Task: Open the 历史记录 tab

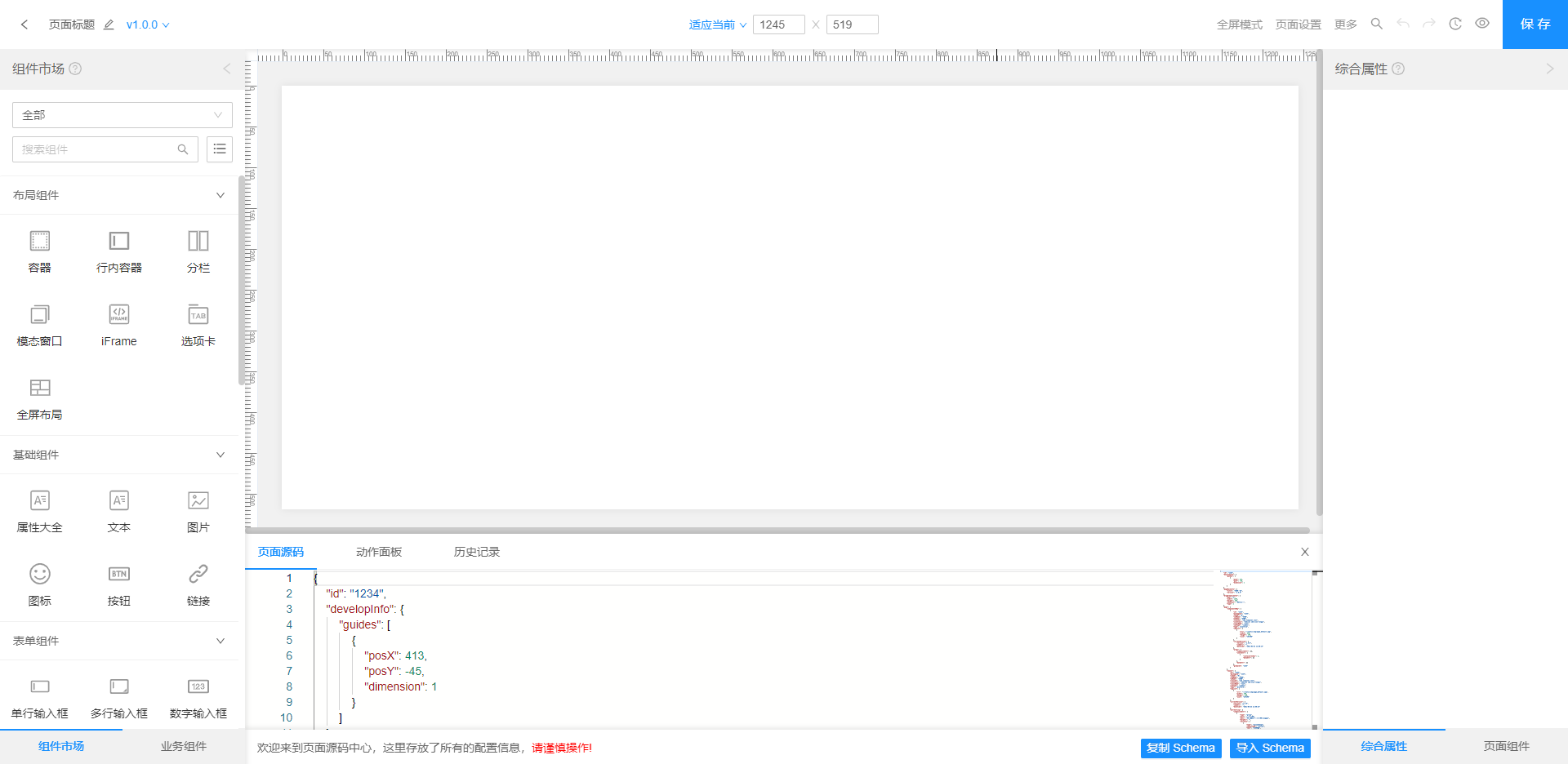Action: coord(477,552)
